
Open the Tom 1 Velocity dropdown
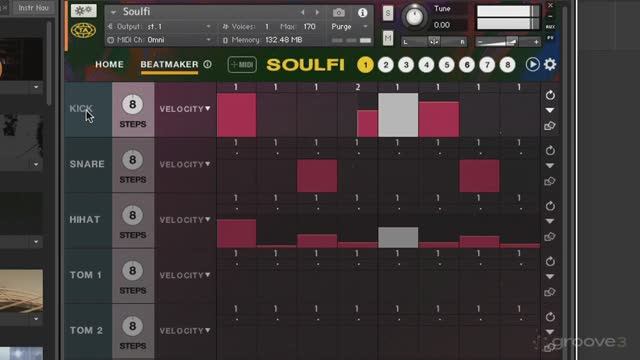click(185, 276)
